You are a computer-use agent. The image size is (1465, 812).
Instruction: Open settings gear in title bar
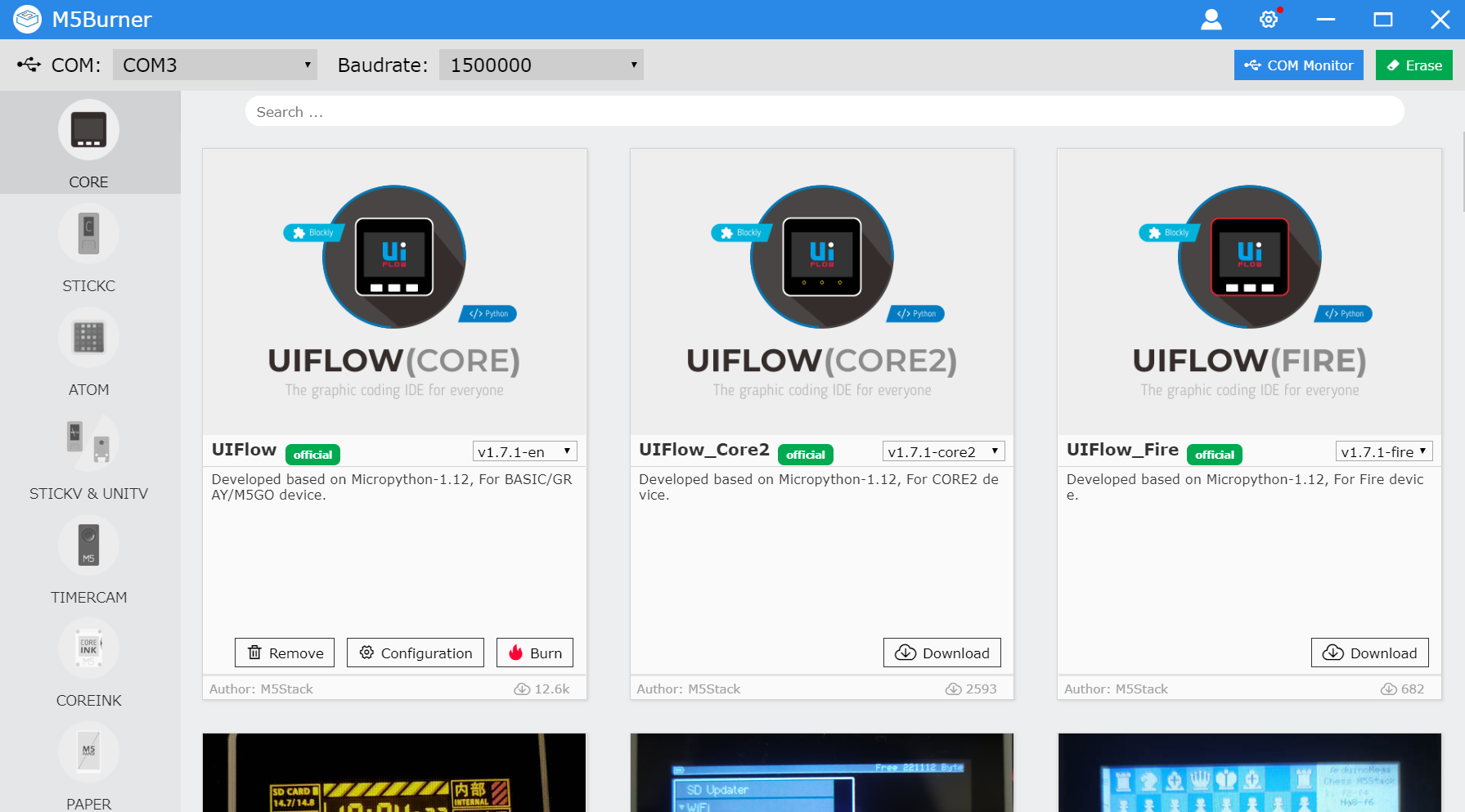(x=1269, y=20)
